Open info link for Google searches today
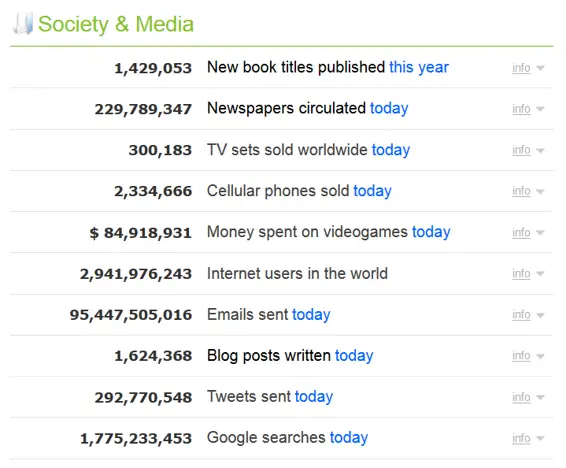The image size is (566, 468). (x=521, y=438)
